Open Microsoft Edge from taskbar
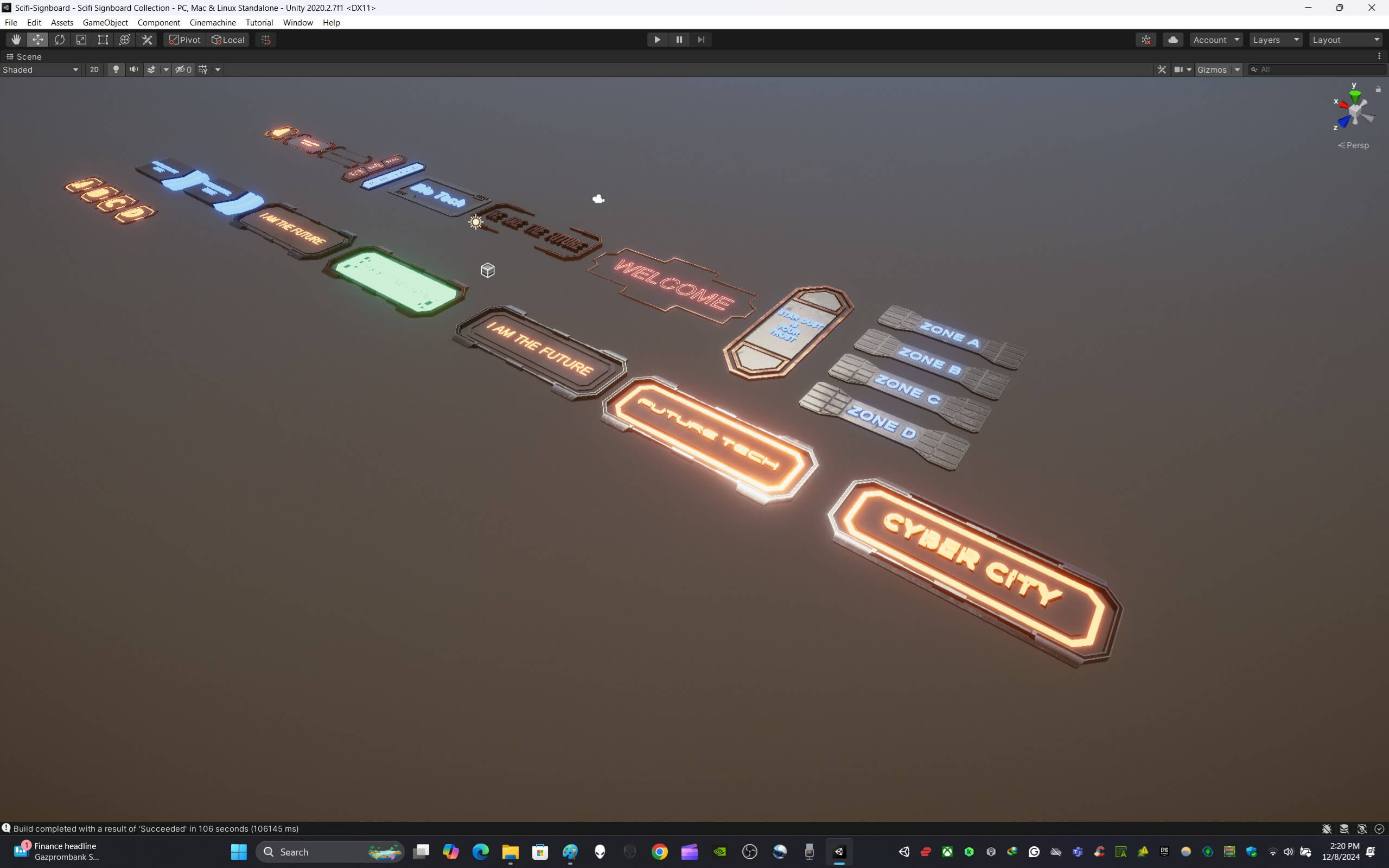 (x=480, y=851)
